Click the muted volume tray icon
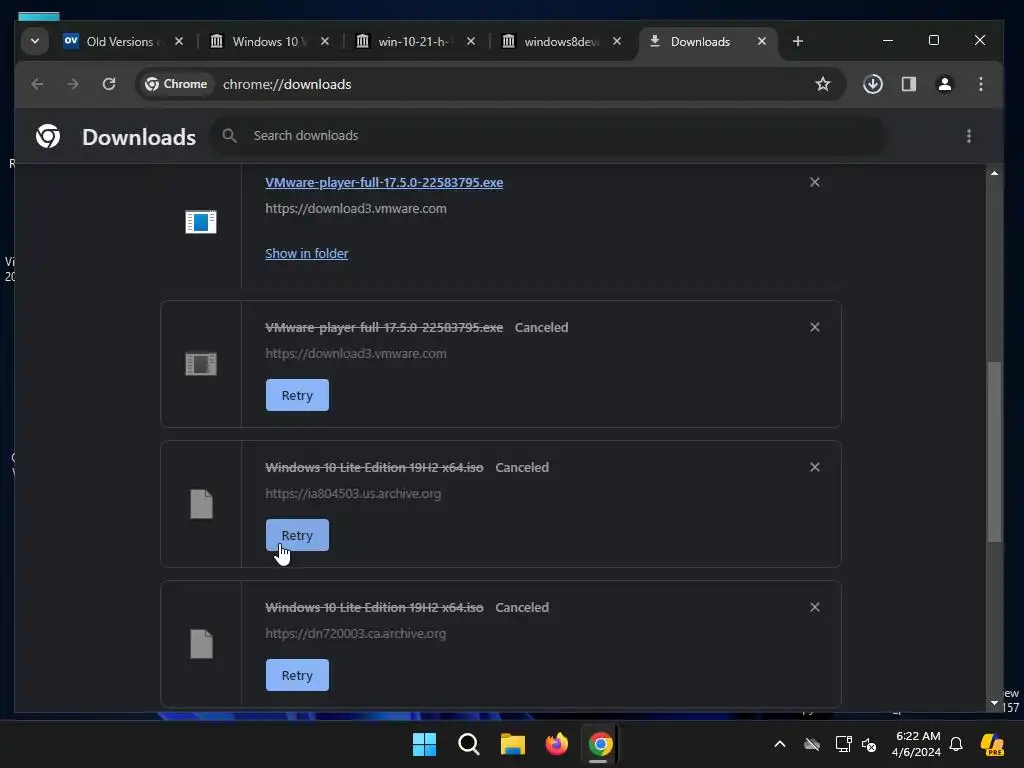Viewport: 1024px width, 768px height. click(x=869, y=744)
